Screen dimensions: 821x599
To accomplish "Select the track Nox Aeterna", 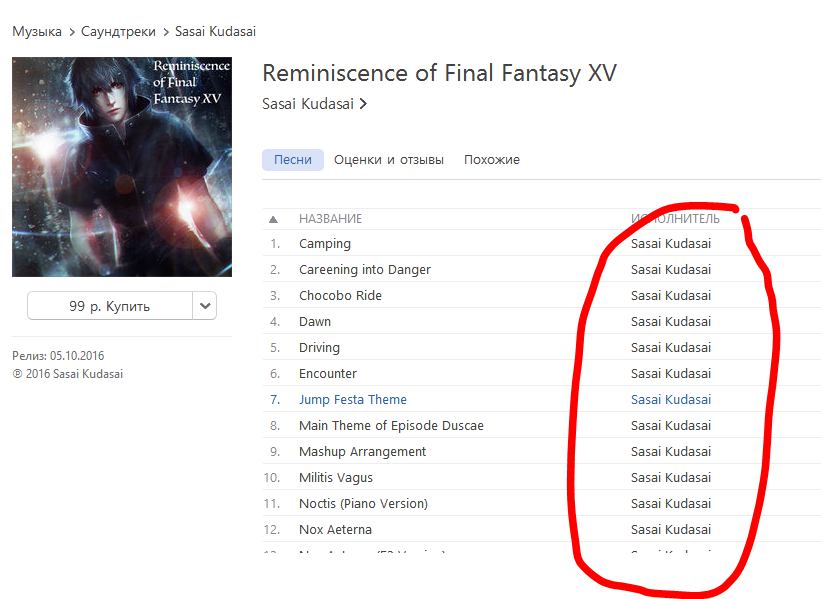I will pyautogui.click(x=335, y=529).
